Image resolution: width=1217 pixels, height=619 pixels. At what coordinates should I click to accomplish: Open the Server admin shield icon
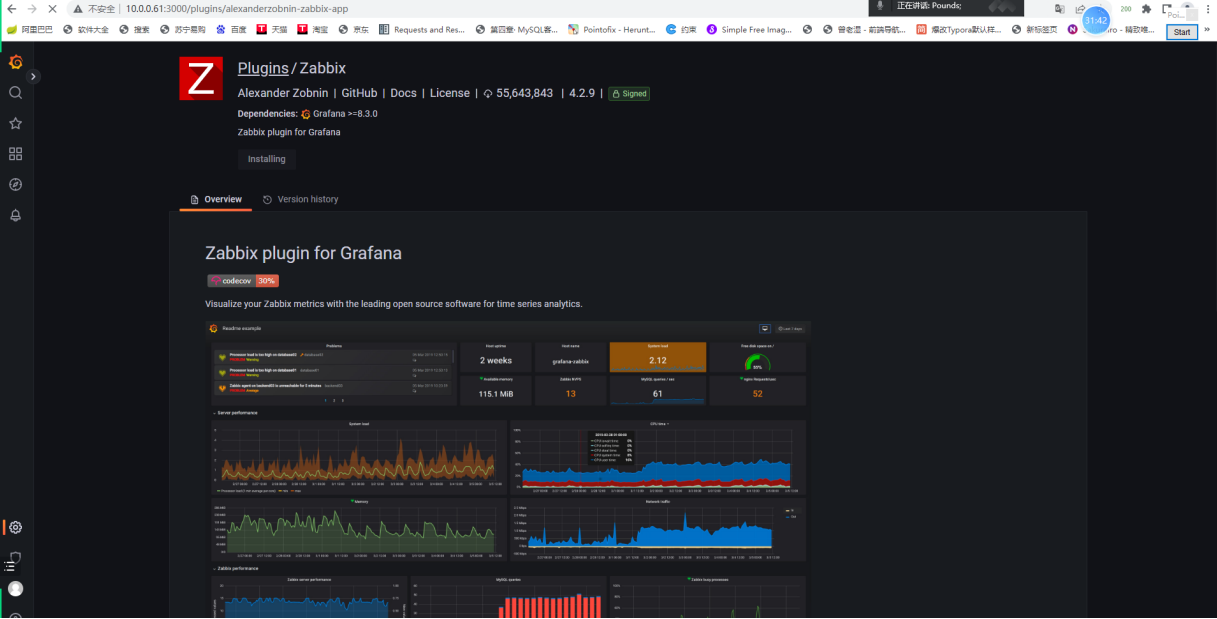pos(15,557)
